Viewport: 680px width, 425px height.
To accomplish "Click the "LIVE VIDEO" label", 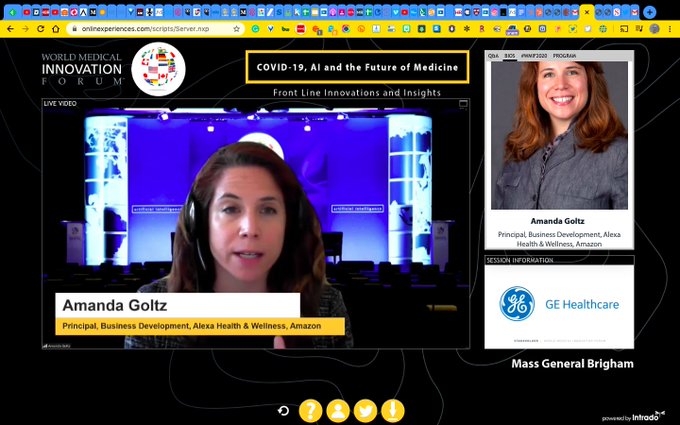I will [x=60, y=103].
